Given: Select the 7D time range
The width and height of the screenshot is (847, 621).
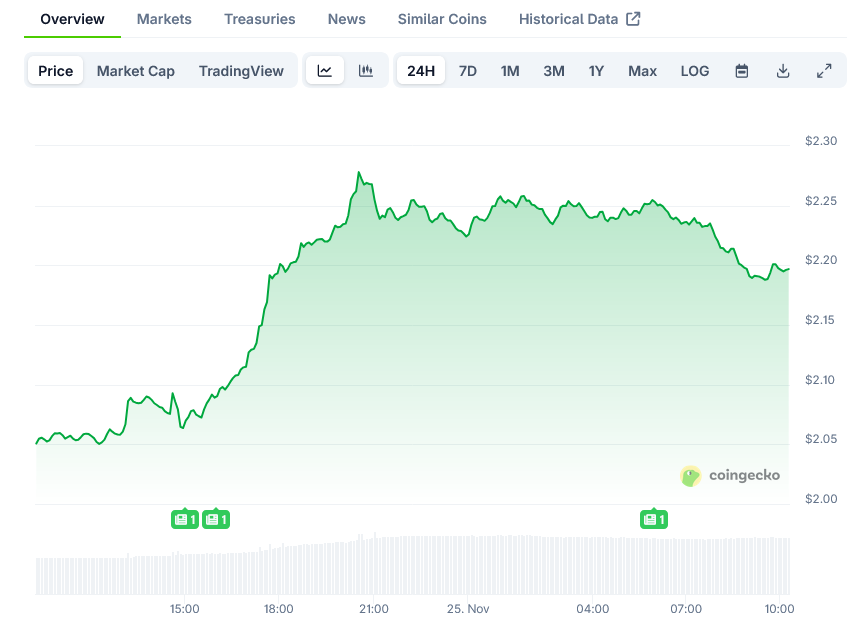Looking at the screenshot, I should [468, 71].
